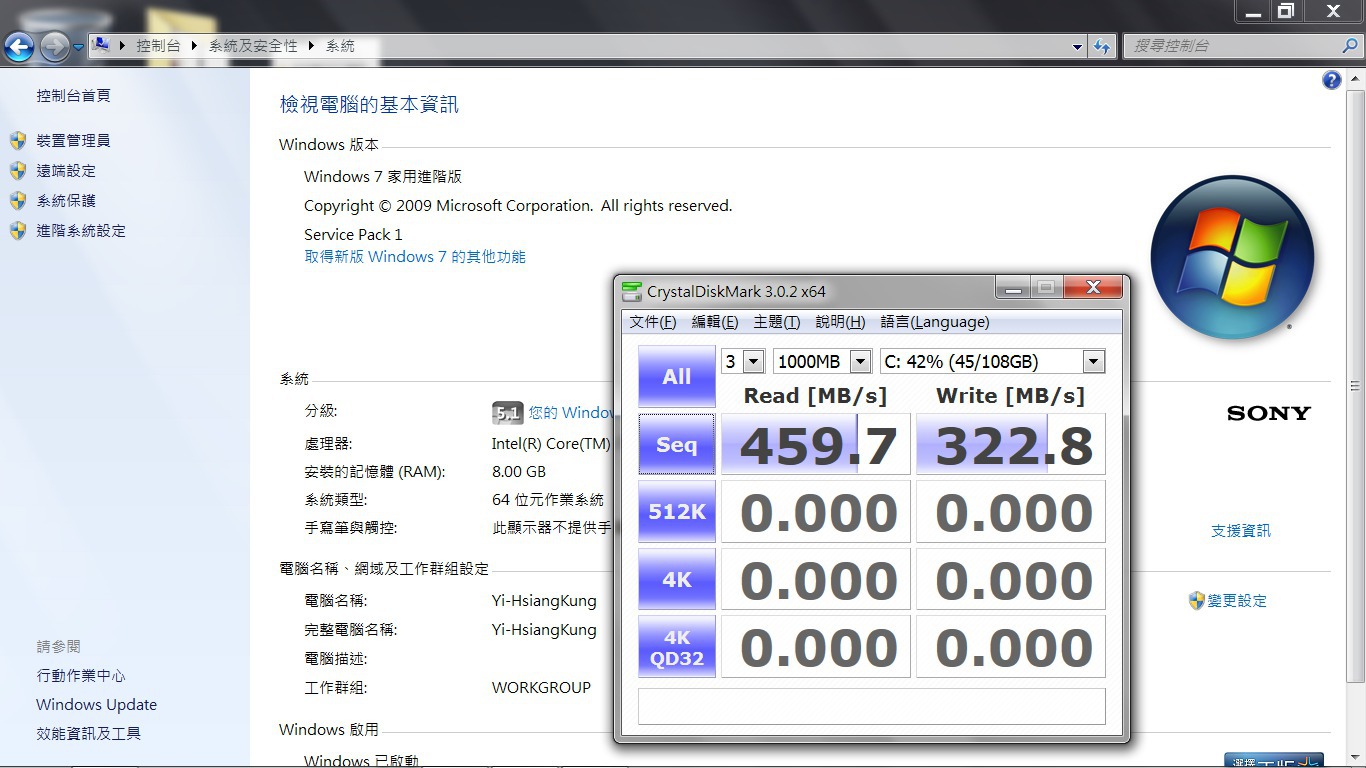This screenshot has width=1366, height=768.
Task: Click the Forward arrow in Control Panel
Action: (x=55, y=46)
